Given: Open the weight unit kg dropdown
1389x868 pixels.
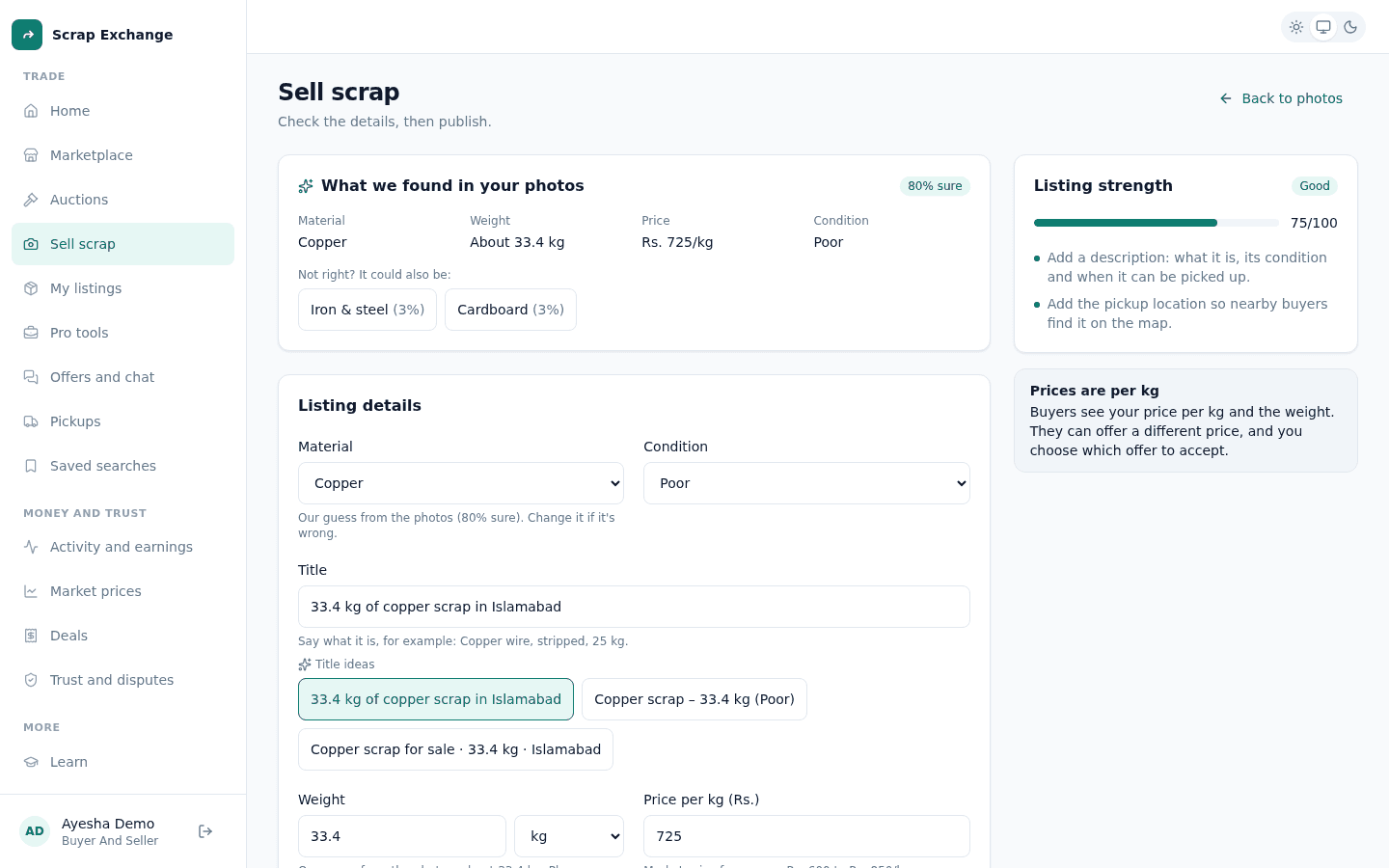Looking at the screenshot, I should pos(569,836).
